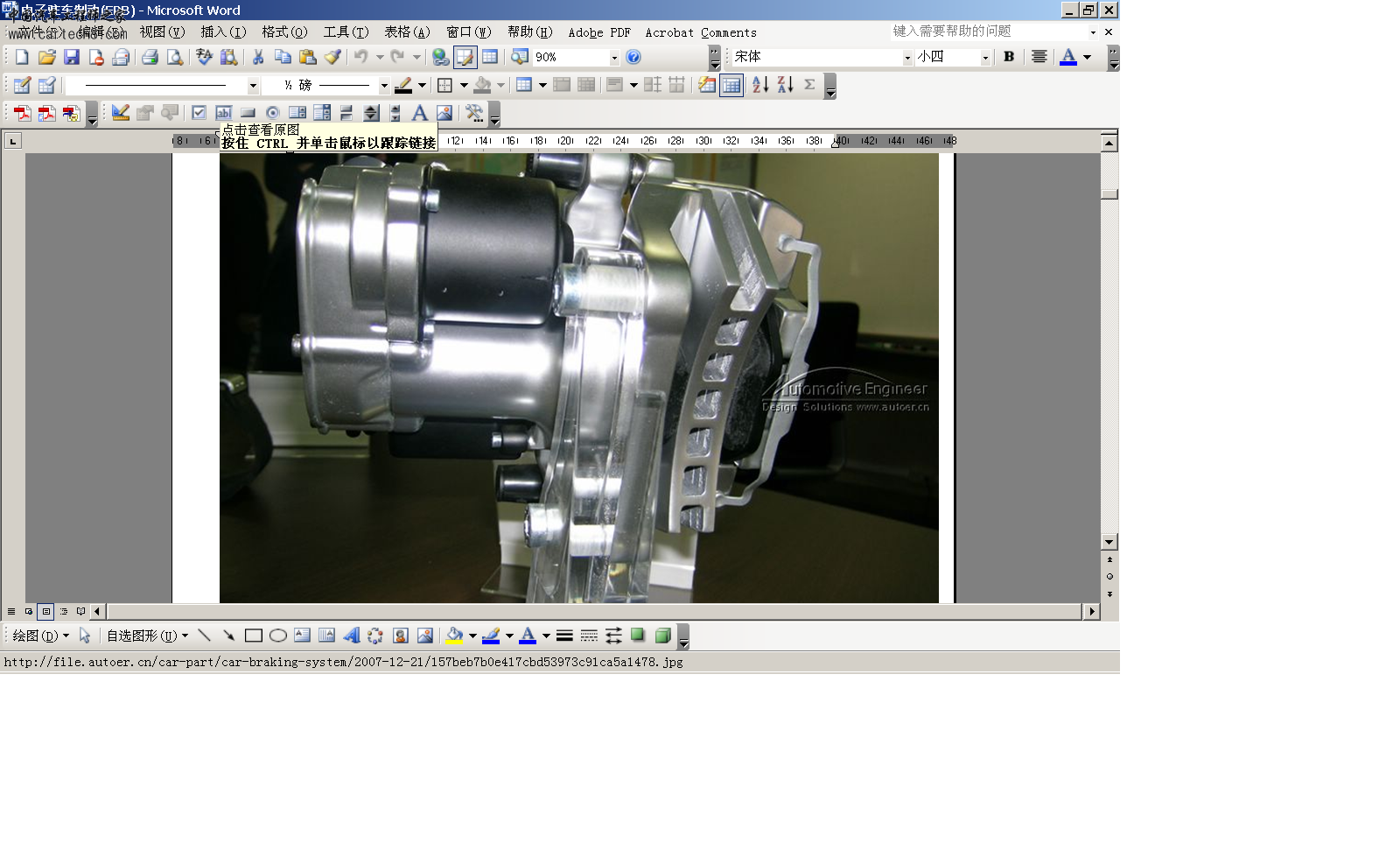Toggle design mode in the control toolbox
Screen dimensions: 1400x843
(121, 113)
